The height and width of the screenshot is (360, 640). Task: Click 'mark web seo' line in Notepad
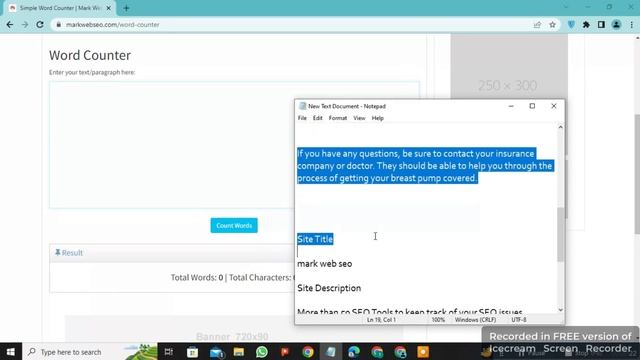click(x=324, y=264)
